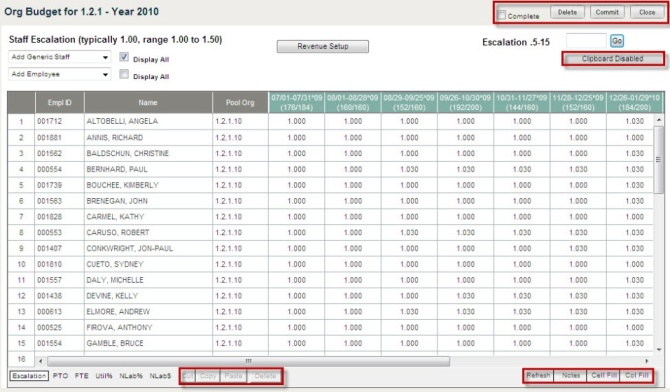Click the Delete button beside Commit
The height and width of the screenshot is (392, 670).
[x=567, y=12]
